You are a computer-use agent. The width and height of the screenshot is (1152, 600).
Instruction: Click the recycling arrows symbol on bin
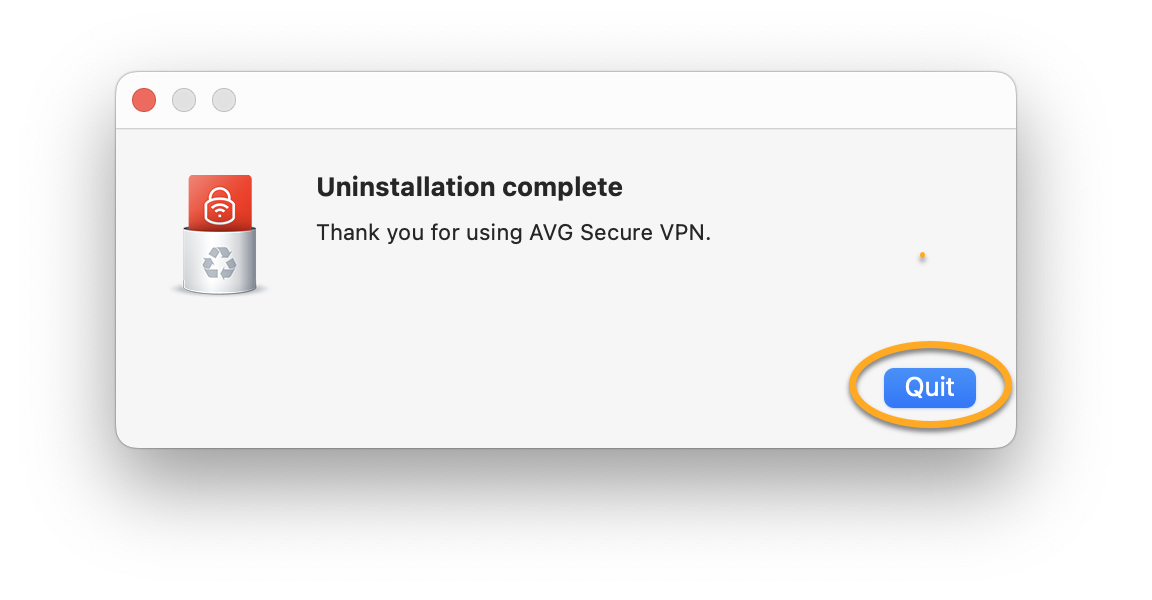[219, 264]
